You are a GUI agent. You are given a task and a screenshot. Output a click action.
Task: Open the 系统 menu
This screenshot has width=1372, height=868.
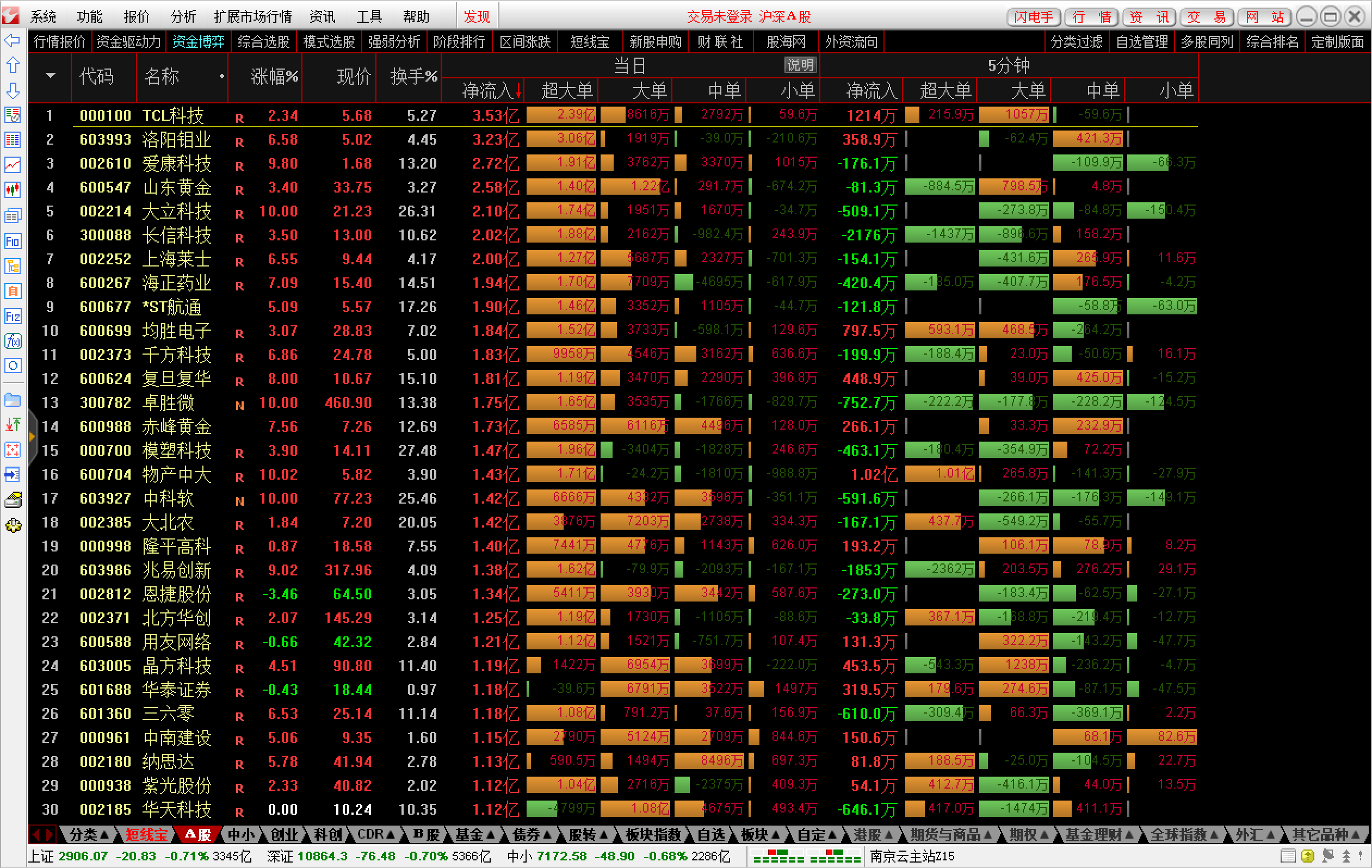[x=44, y=16]
